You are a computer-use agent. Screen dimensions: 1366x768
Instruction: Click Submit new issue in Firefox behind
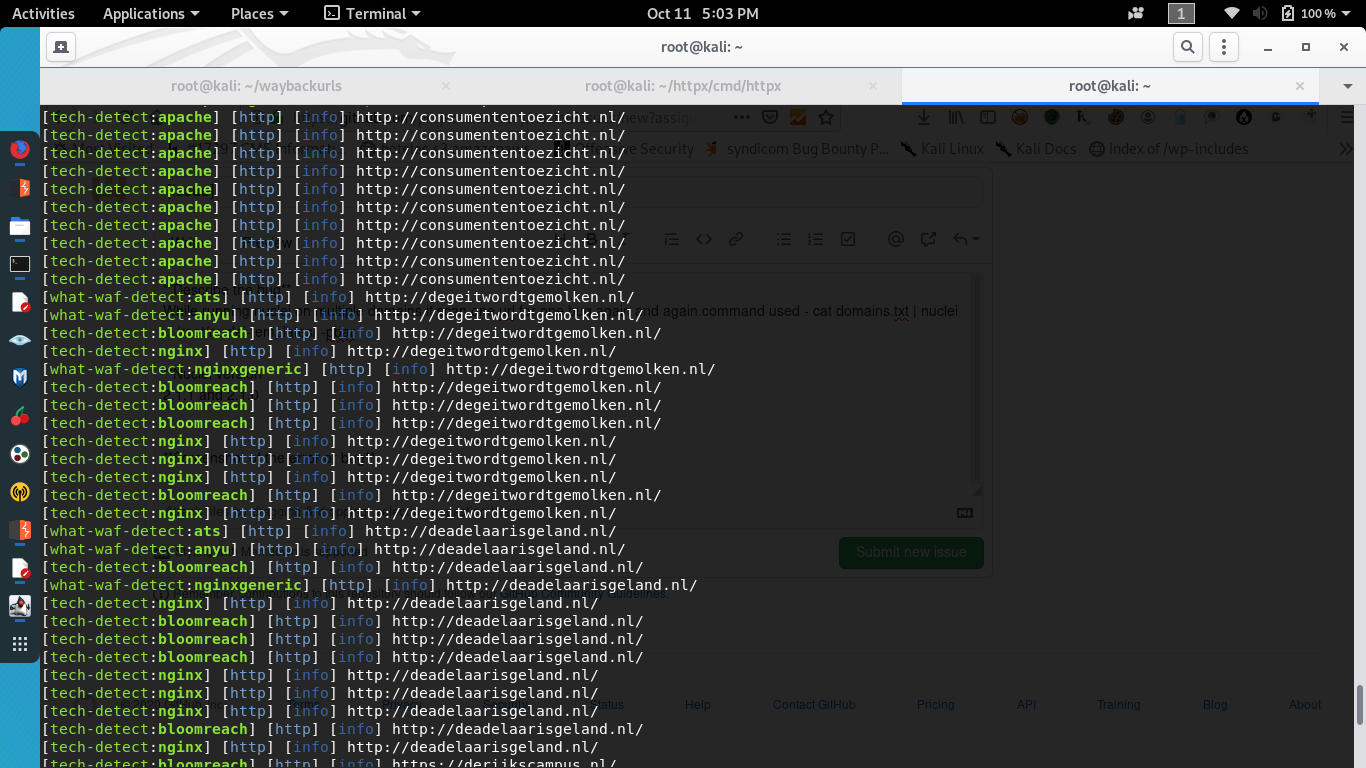click(x=911, y=552)
